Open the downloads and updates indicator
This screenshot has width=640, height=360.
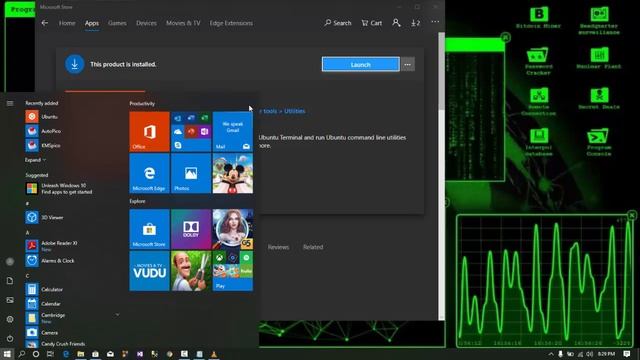[x=416, y=23]
